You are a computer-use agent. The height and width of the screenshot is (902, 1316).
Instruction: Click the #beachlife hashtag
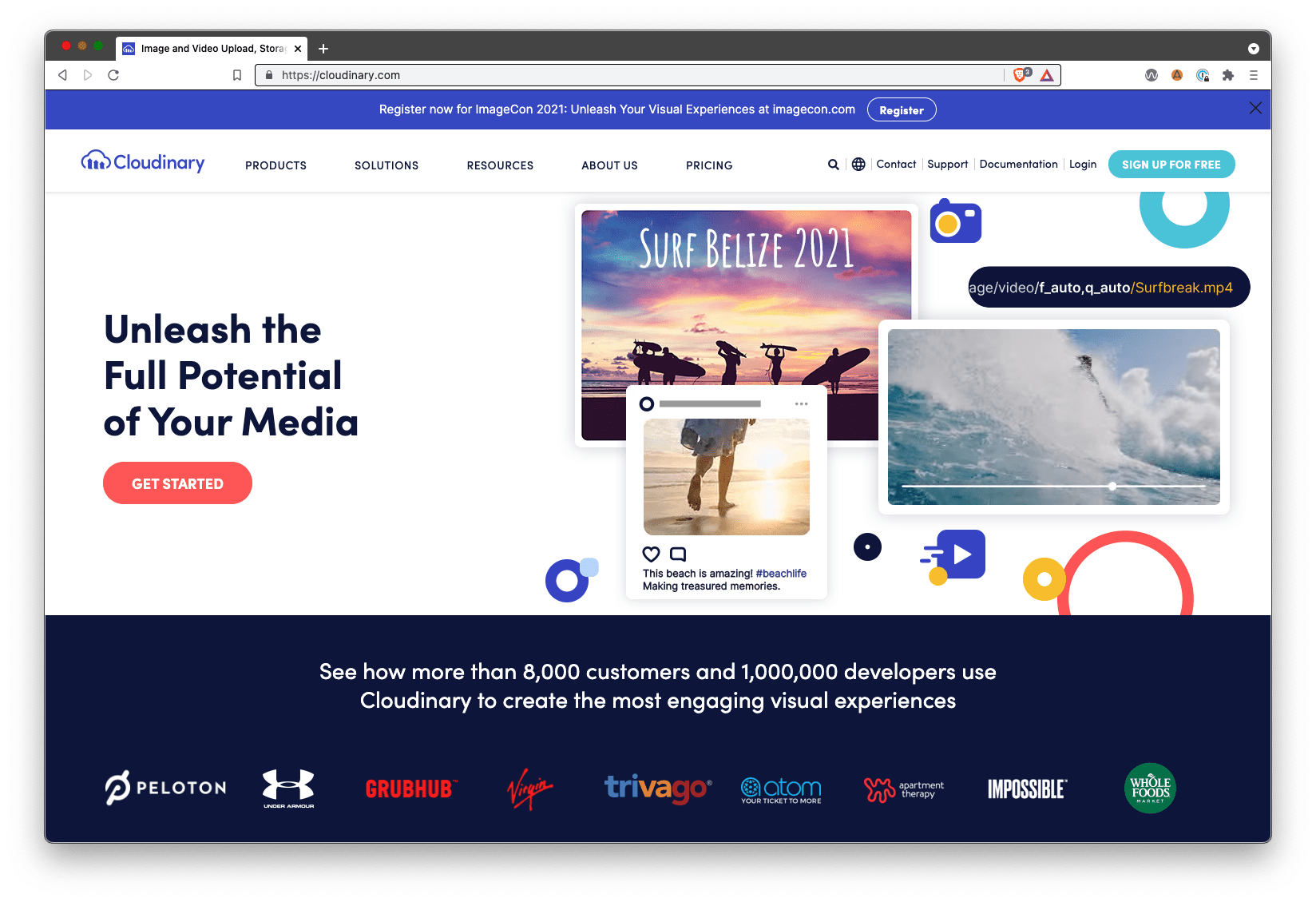(781, 574)
